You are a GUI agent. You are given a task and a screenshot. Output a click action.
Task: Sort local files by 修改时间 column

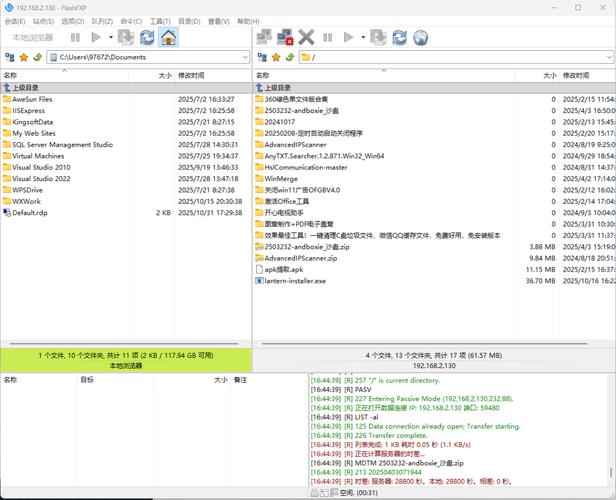click(191, 75)
